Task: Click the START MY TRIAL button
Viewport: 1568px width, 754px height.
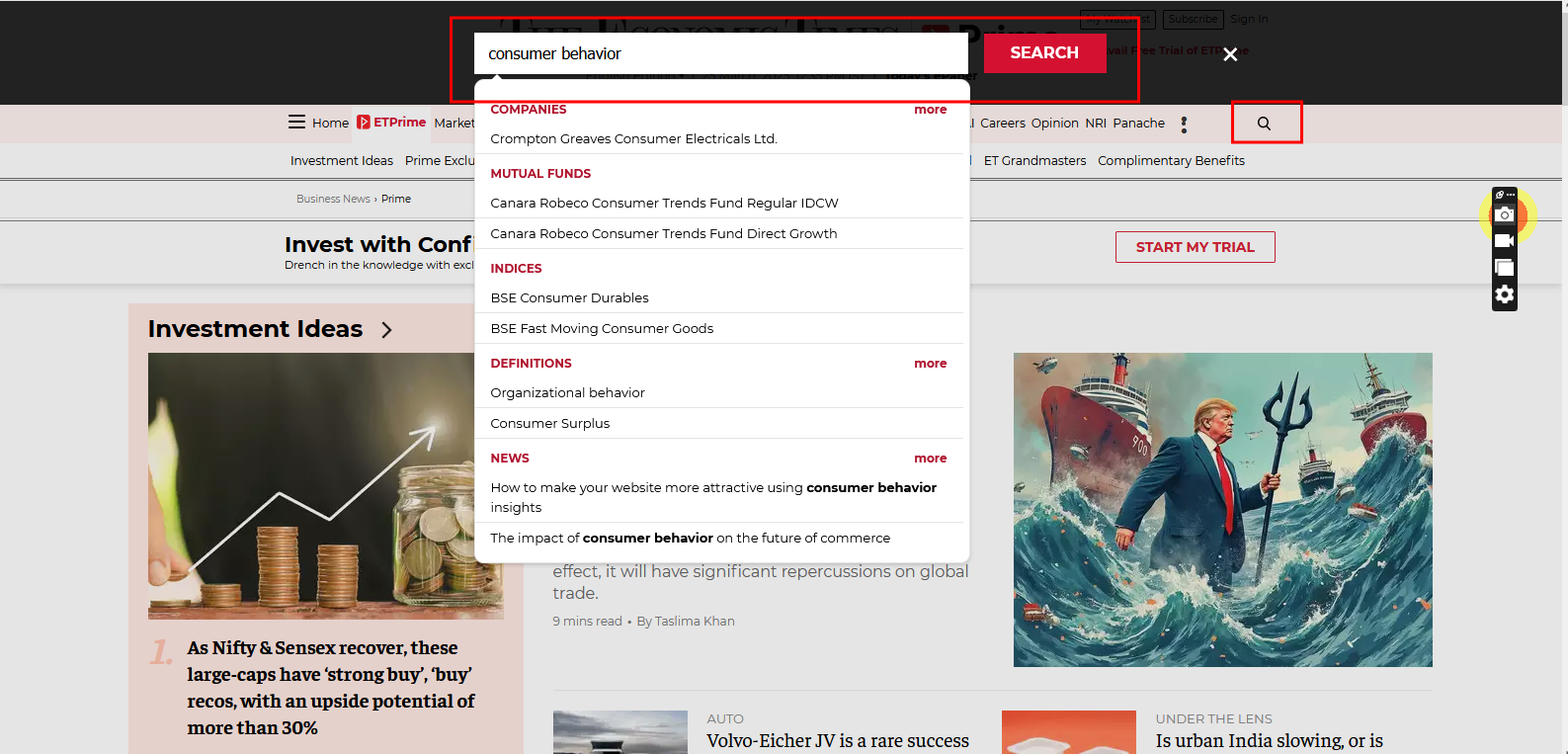Action: tap(1195, 247)
